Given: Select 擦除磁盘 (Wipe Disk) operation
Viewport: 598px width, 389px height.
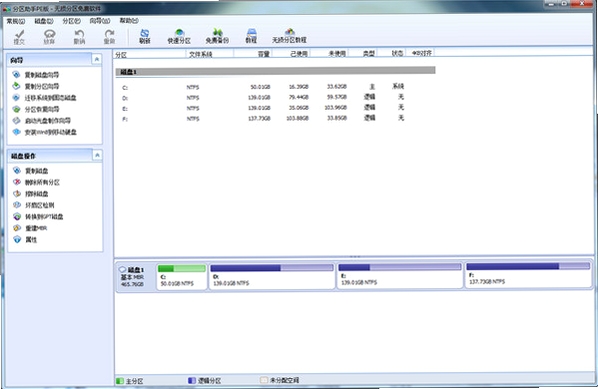Looking at the screenshot, I should (36, 194).
